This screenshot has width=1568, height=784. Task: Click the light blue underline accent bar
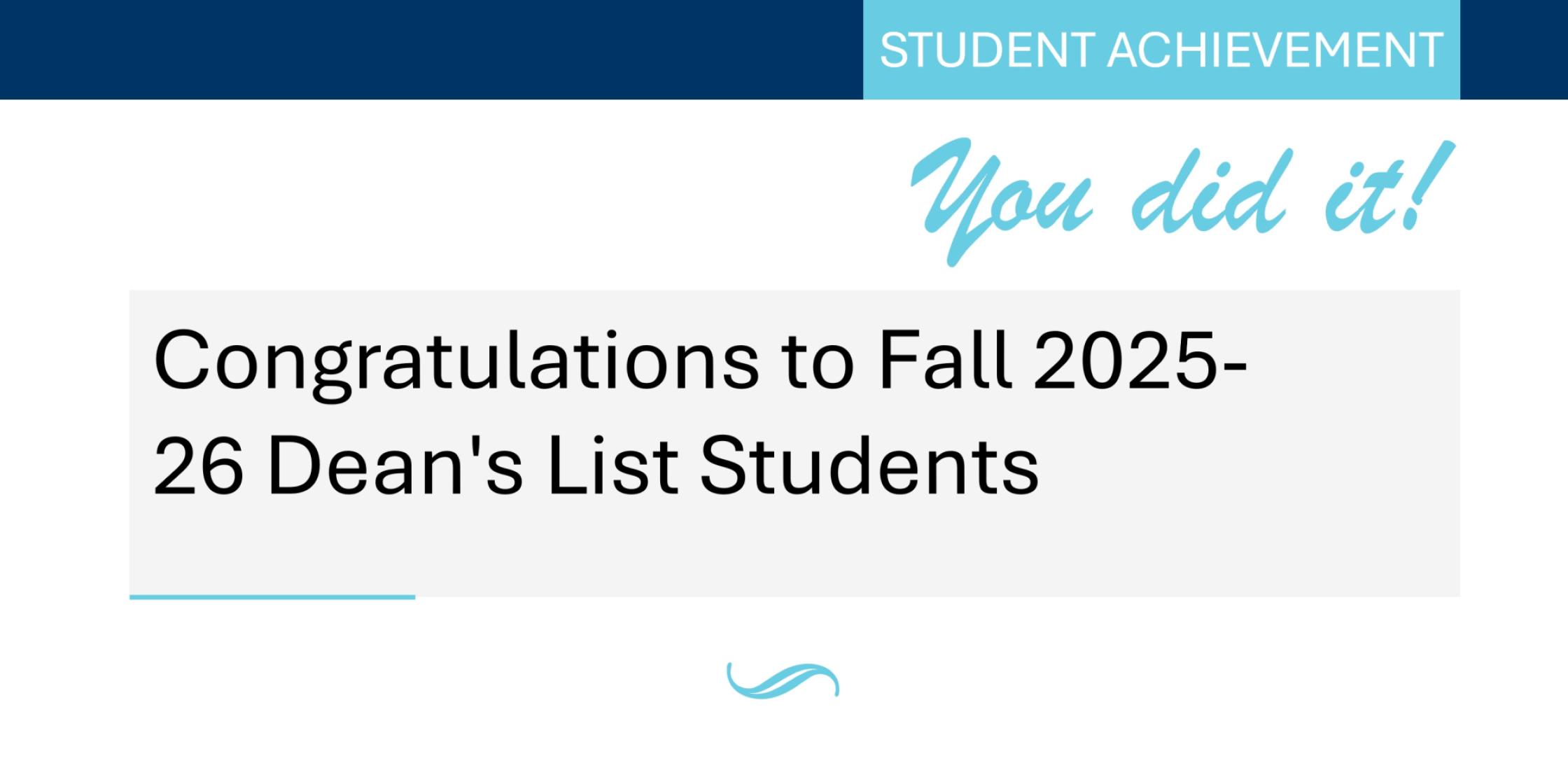pyautogui.click(x=272, y=597)
